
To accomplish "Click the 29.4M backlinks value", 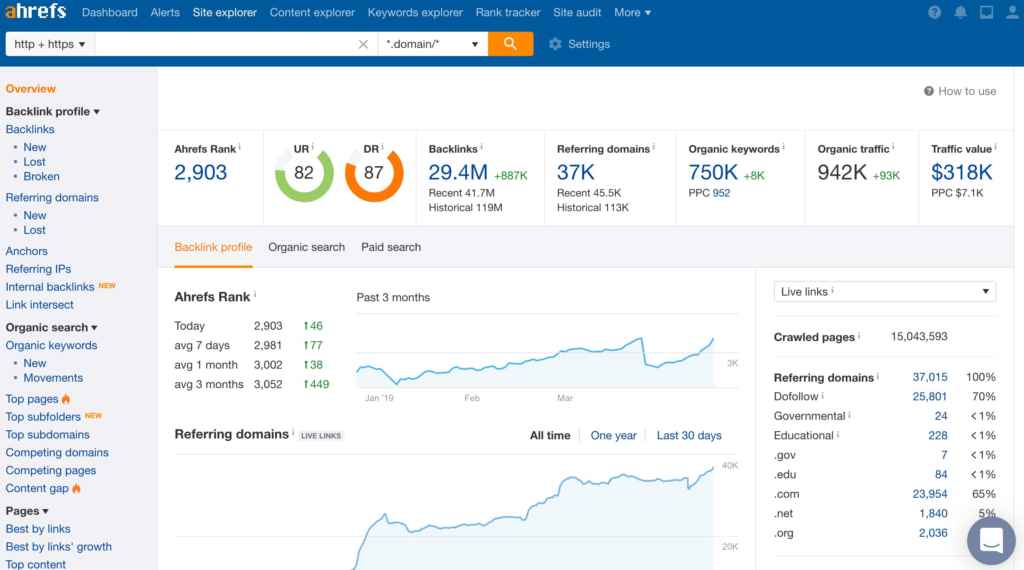I will [x=458, y=172].
